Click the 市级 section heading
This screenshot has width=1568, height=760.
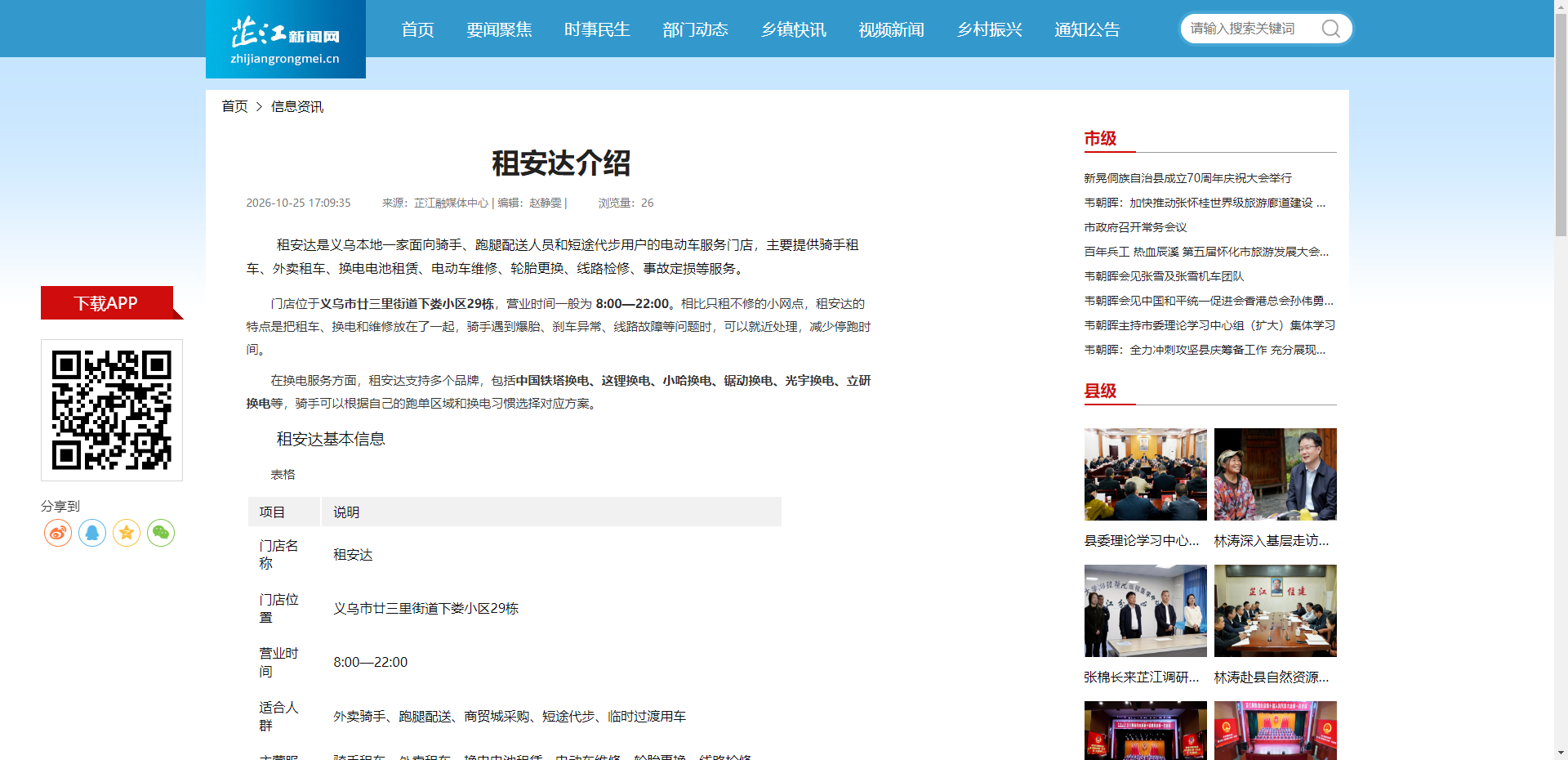click(x=1100, y=139)
